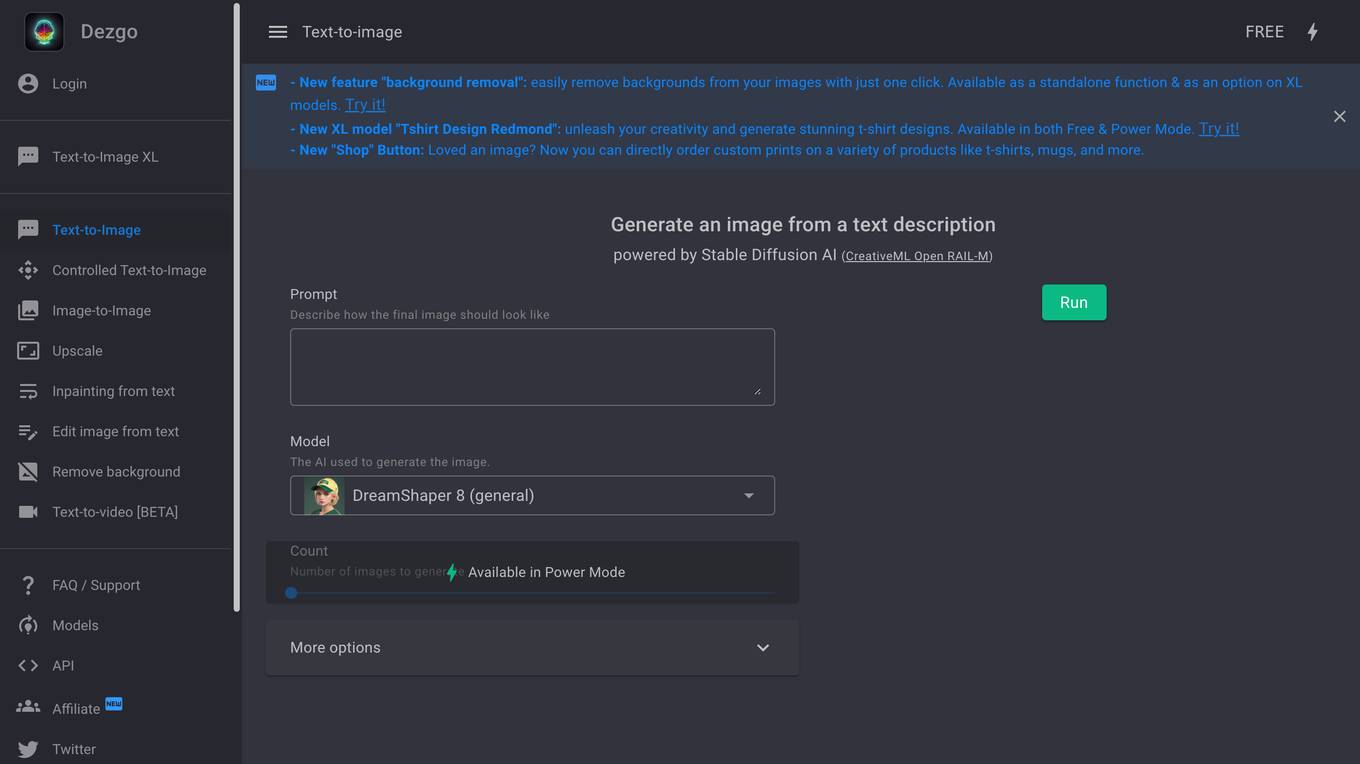Go to Controlled Text-to-Image
1360x764 pixels.
click(x=129, y=270)
